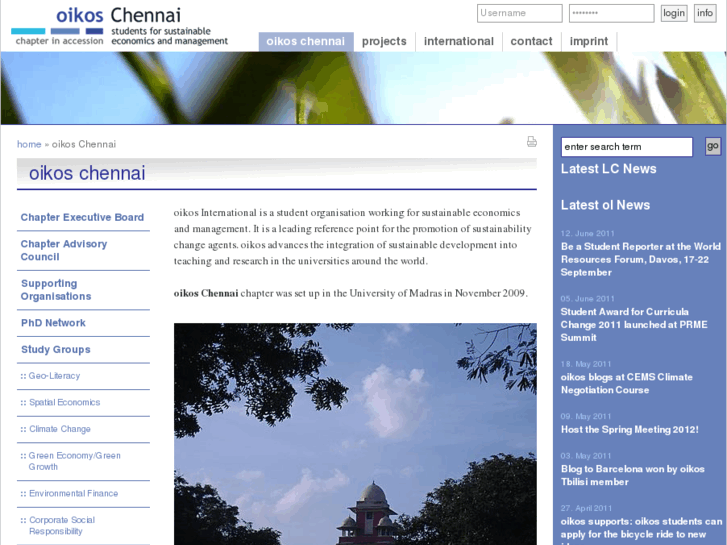Focus the enter search term field
Viewport: 727px width, 545px height.
[626, 147]
